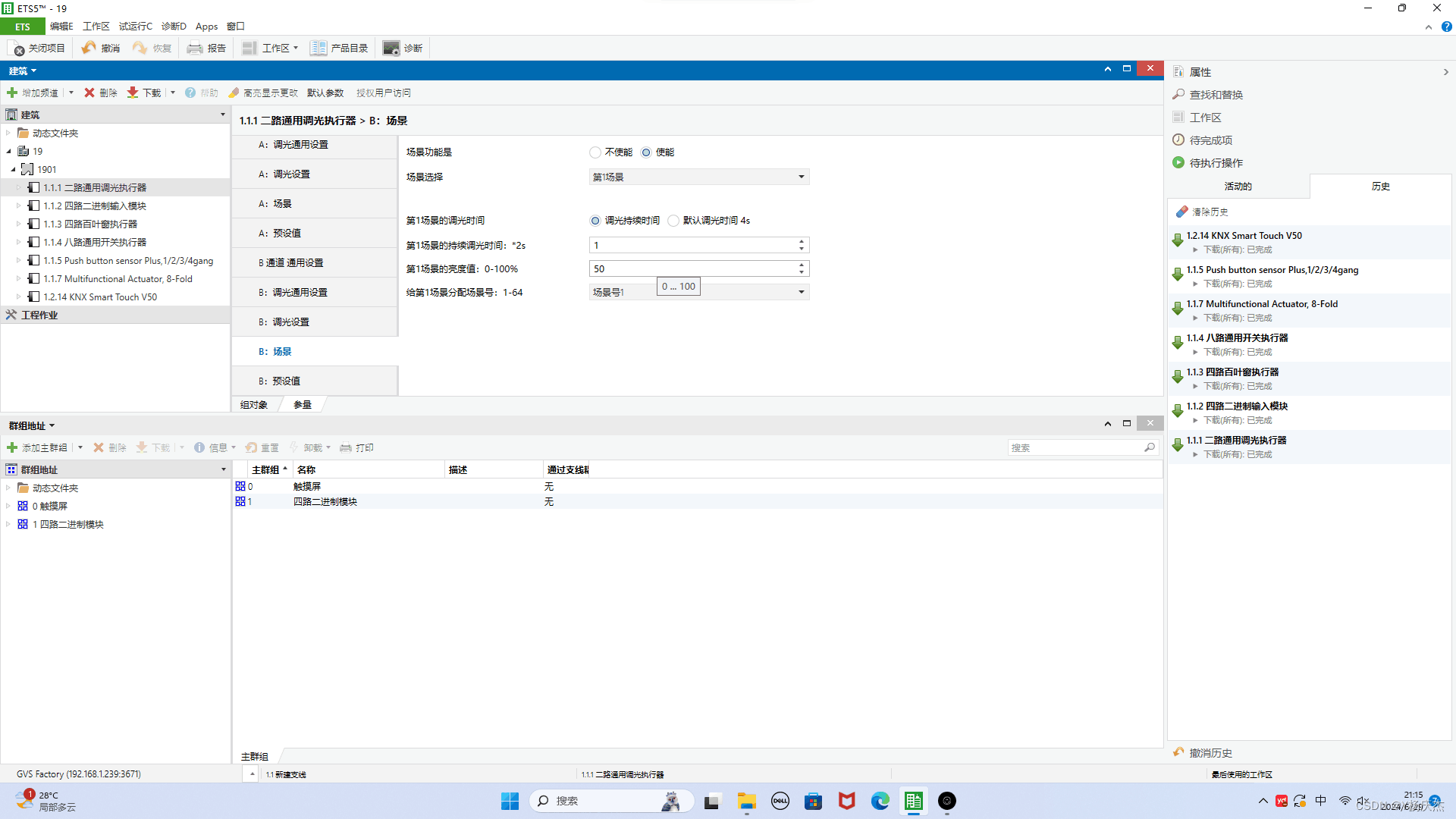
Task: Select the 不使能 radio button
Action: pyautogui.click(x=595, y=152)
